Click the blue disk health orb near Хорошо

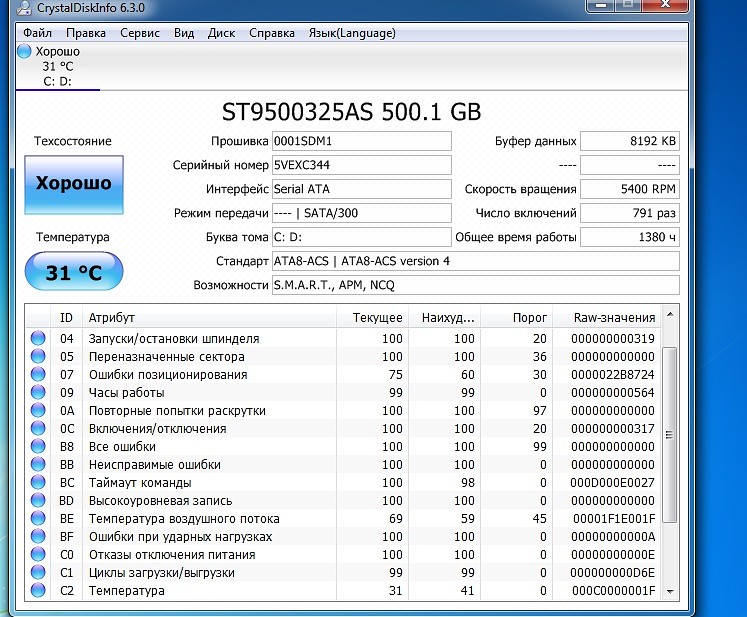pos(24,51)
